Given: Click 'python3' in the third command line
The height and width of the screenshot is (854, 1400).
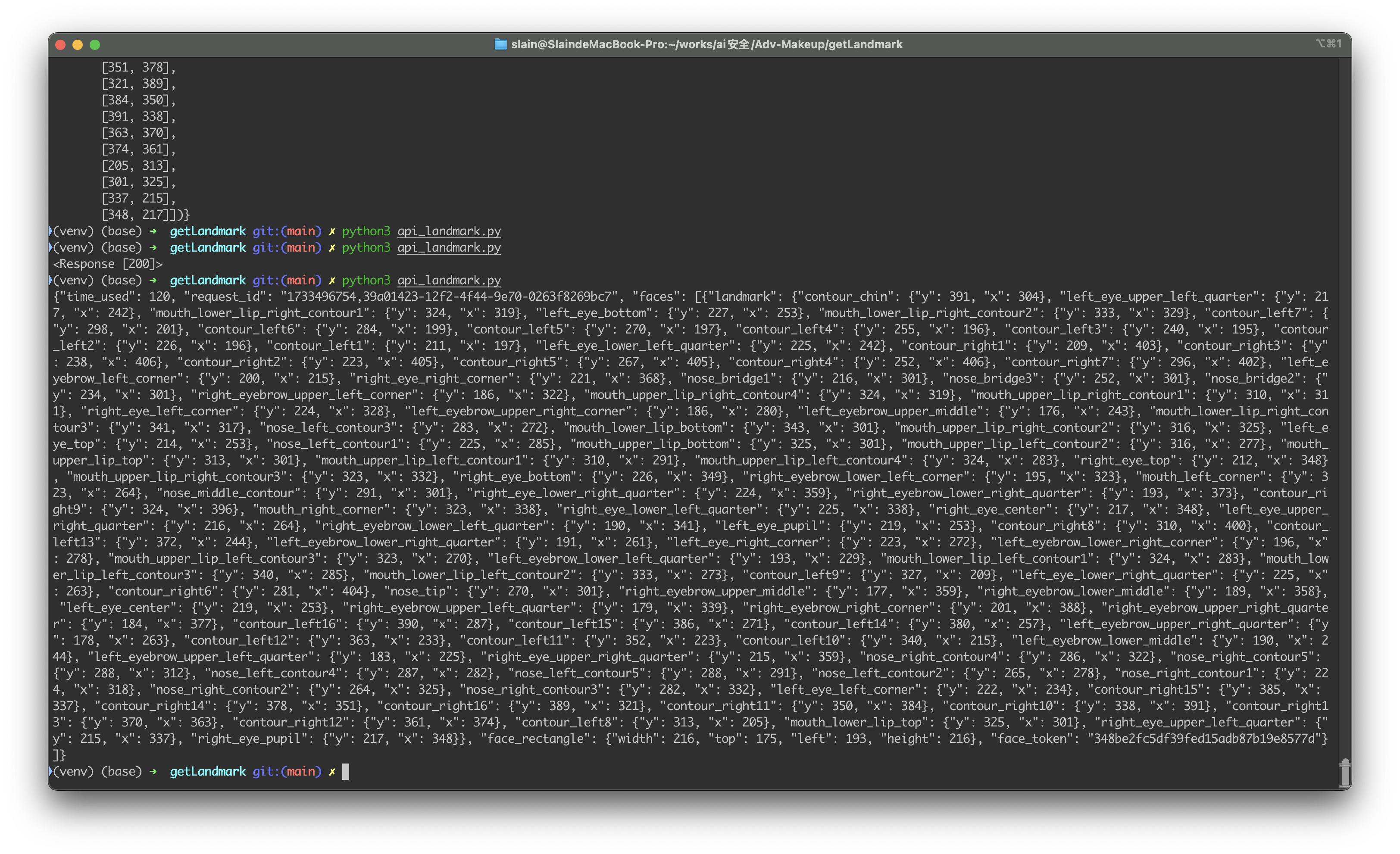Looking at the screenshot, I should (x=366, y=281).
